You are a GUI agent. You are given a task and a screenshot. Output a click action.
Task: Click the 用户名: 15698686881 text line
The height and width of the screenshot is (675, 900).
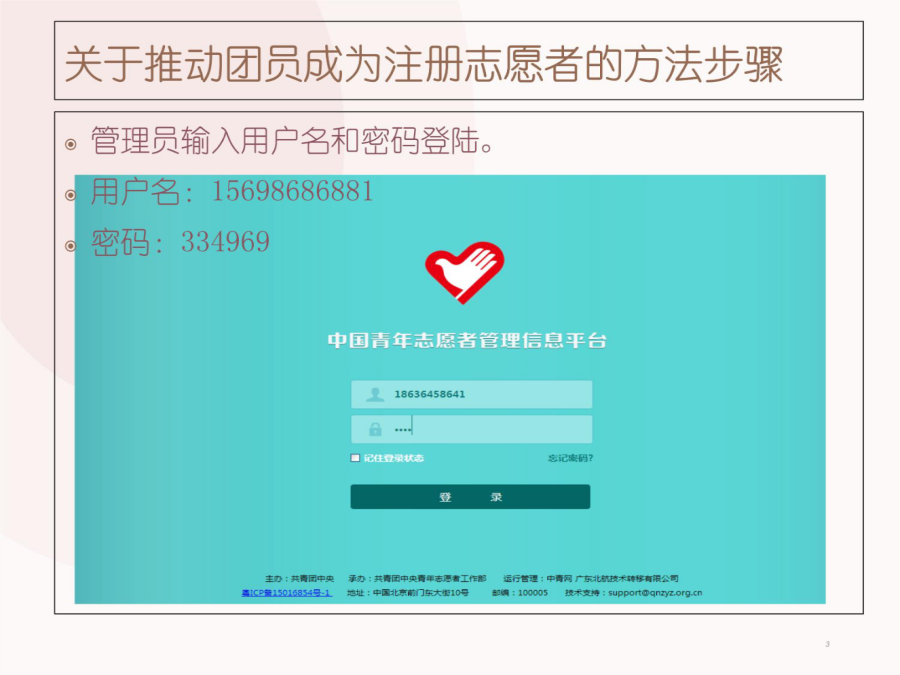coord(232,192)
